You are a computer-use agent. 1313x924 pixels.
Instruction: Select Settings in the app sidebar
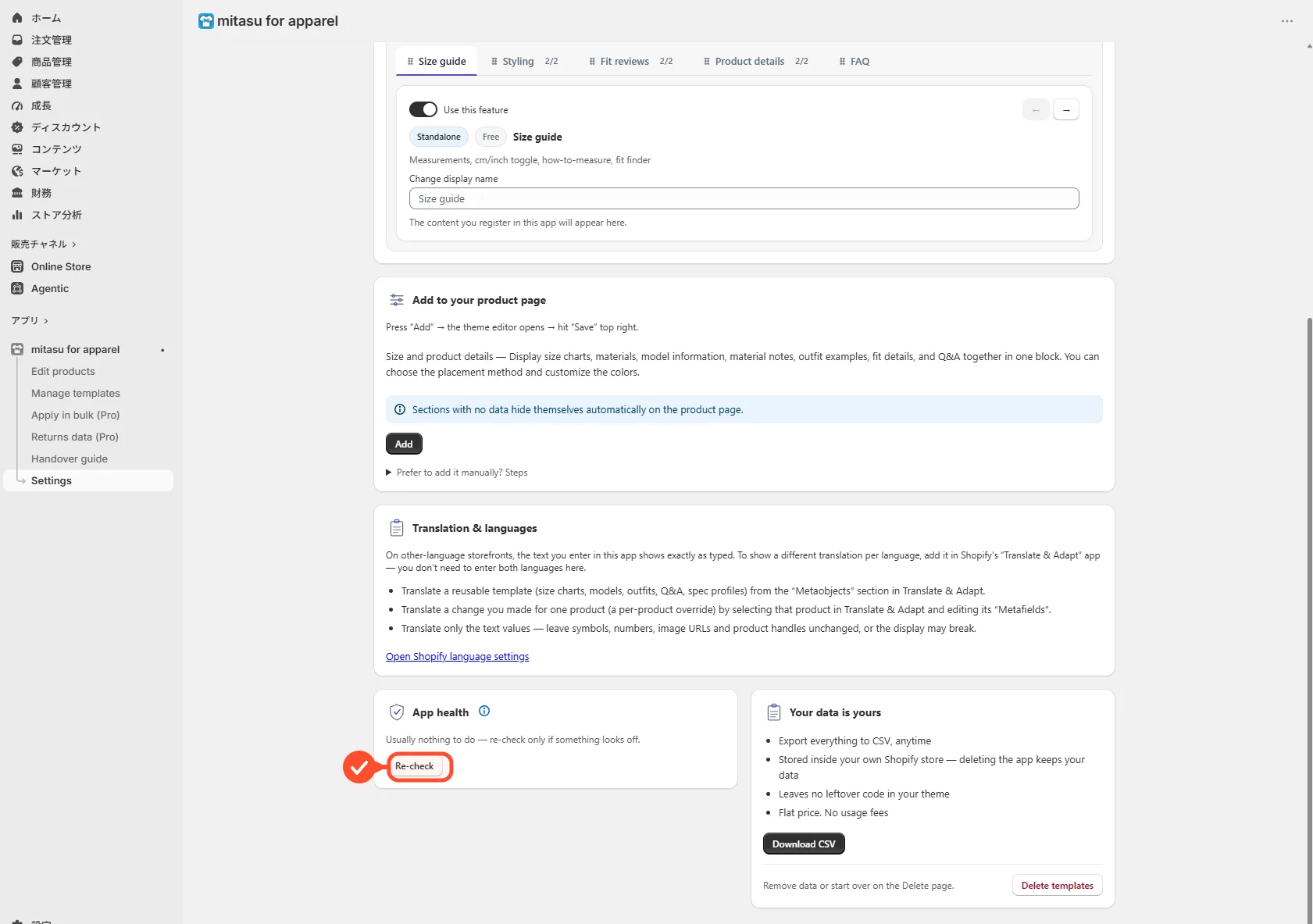(89, 480)
